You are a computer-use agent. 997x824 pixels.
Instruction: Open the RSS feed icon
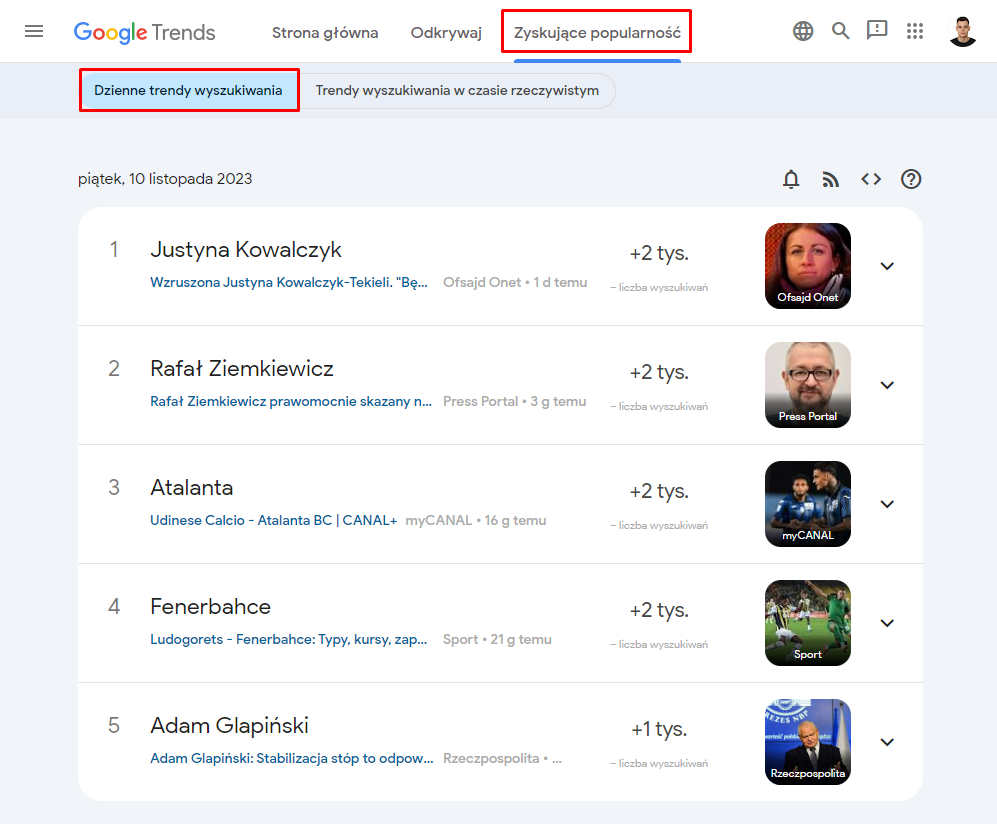coord(830,180)
